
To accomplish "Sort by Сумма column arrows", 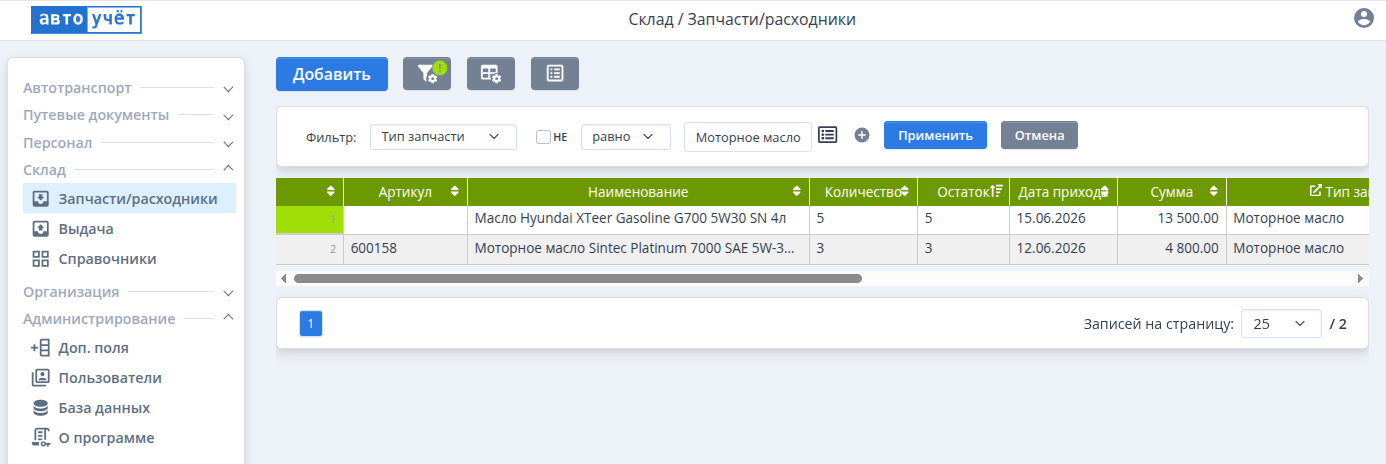I will (1213, 192).
